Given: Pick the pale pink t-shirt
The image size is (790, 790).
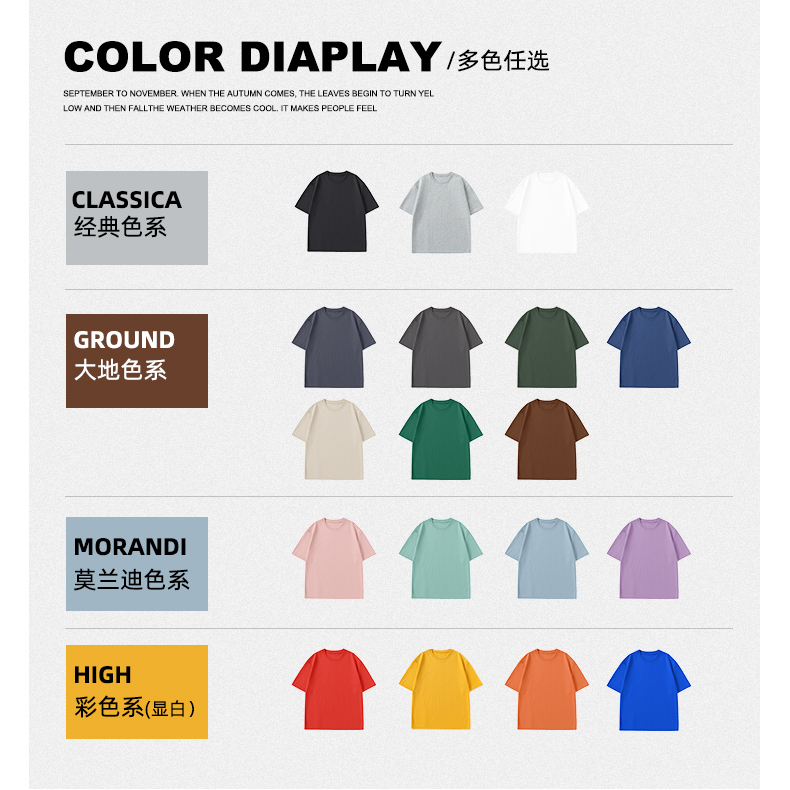Looking at the screenshot, I should click(334, 558).
